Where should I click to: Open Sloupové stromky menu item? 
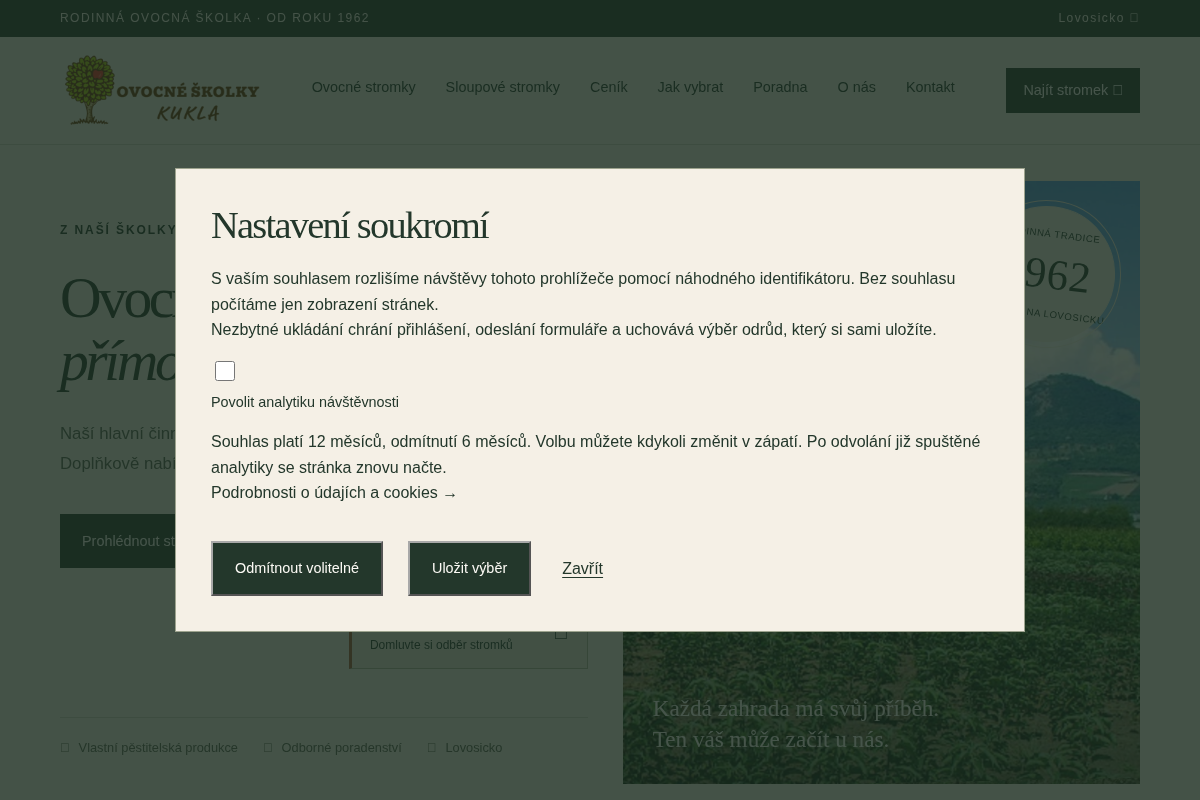tap(502, 87)
